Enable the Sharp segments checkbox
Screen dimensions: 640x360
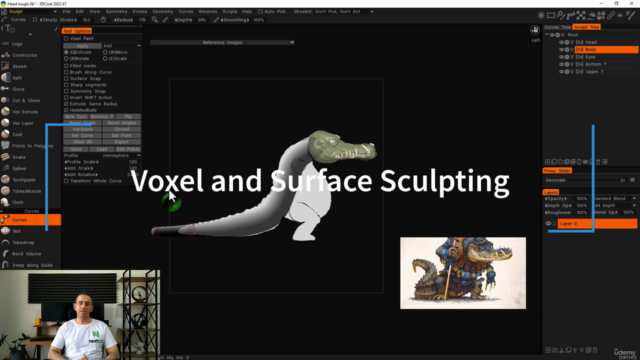[x=66, y=85]
